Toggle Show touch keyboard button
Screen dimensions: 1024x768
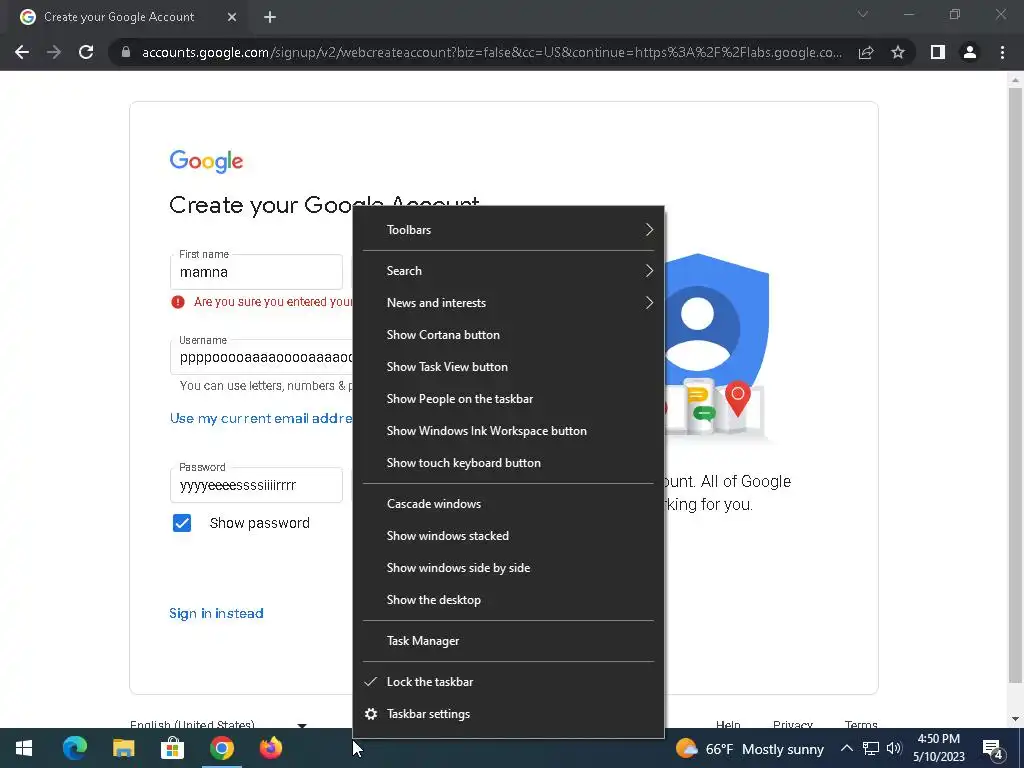pos(508,463)
